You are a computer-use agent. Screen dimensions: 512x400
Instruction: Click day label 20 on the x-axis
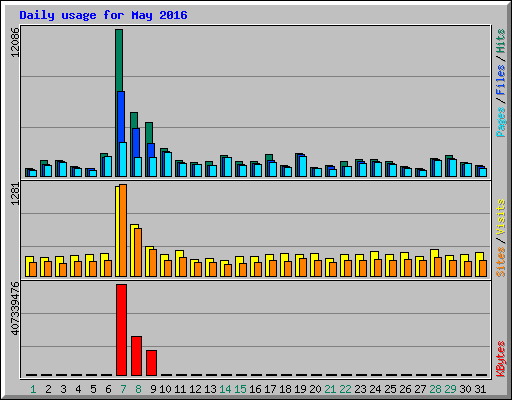pos(315,389)
